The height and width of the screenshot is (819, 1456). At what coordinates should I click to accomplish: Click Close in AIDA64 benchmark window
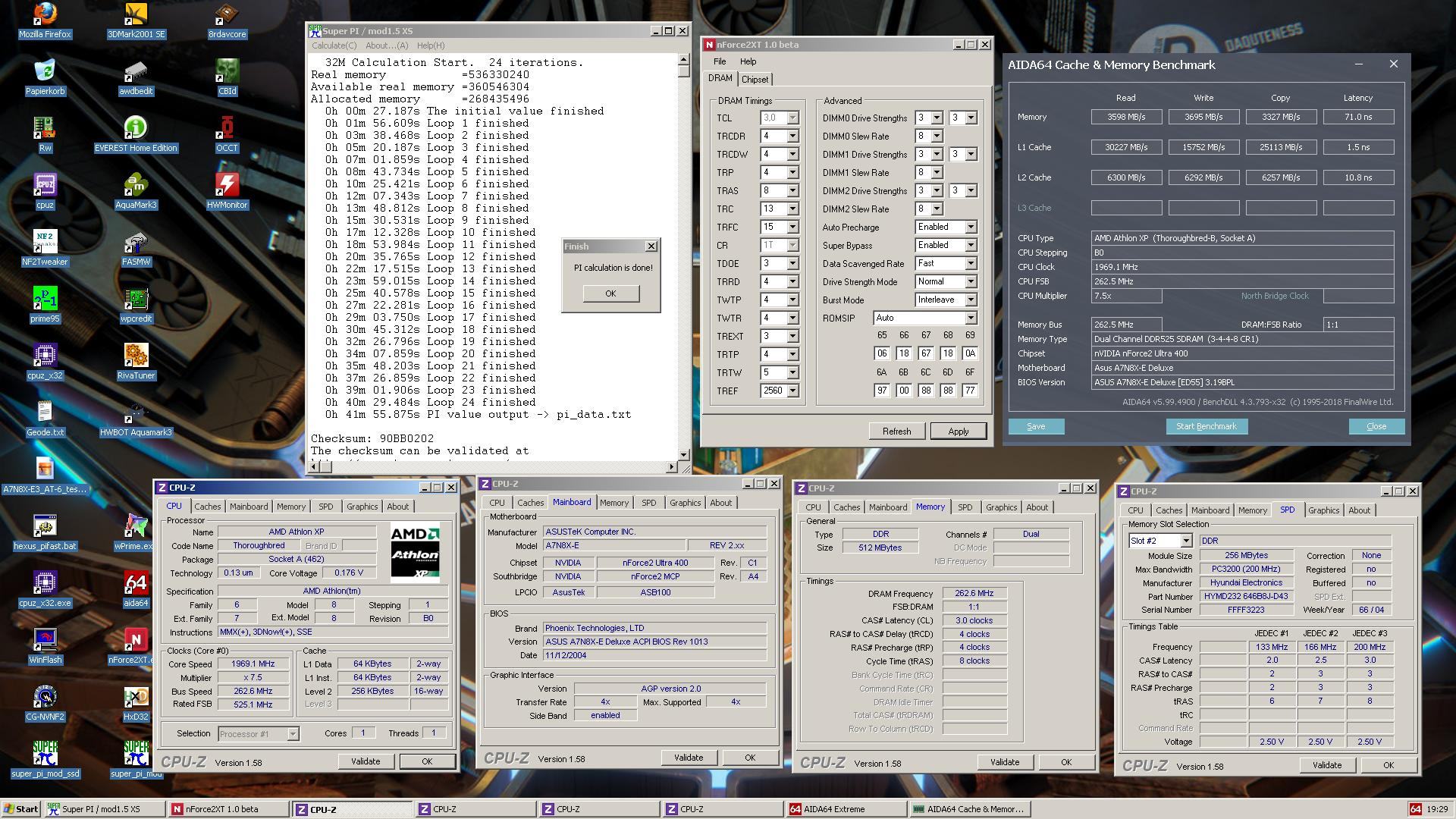click(x=1376, y=427)
